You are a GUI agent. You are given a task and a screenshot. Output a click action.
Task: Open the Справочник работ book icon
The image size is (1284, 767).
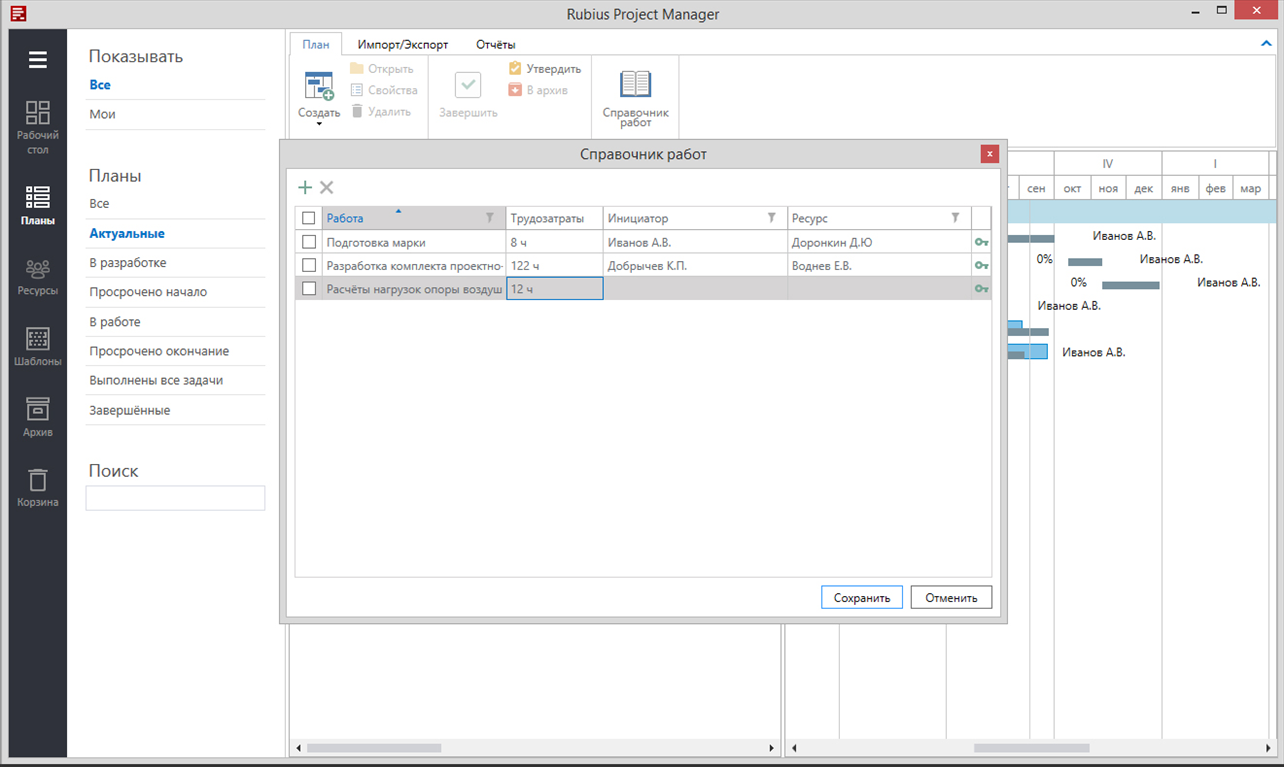pyautogui.click(x=635, y=85)
